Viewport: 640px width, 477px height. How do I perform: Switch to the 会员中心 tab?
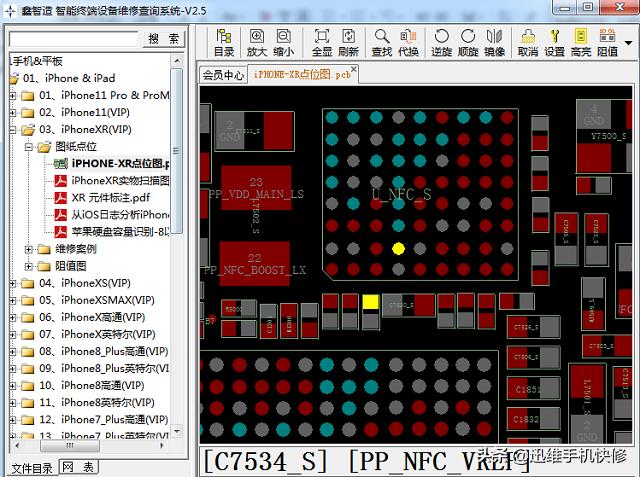(223, 75)
